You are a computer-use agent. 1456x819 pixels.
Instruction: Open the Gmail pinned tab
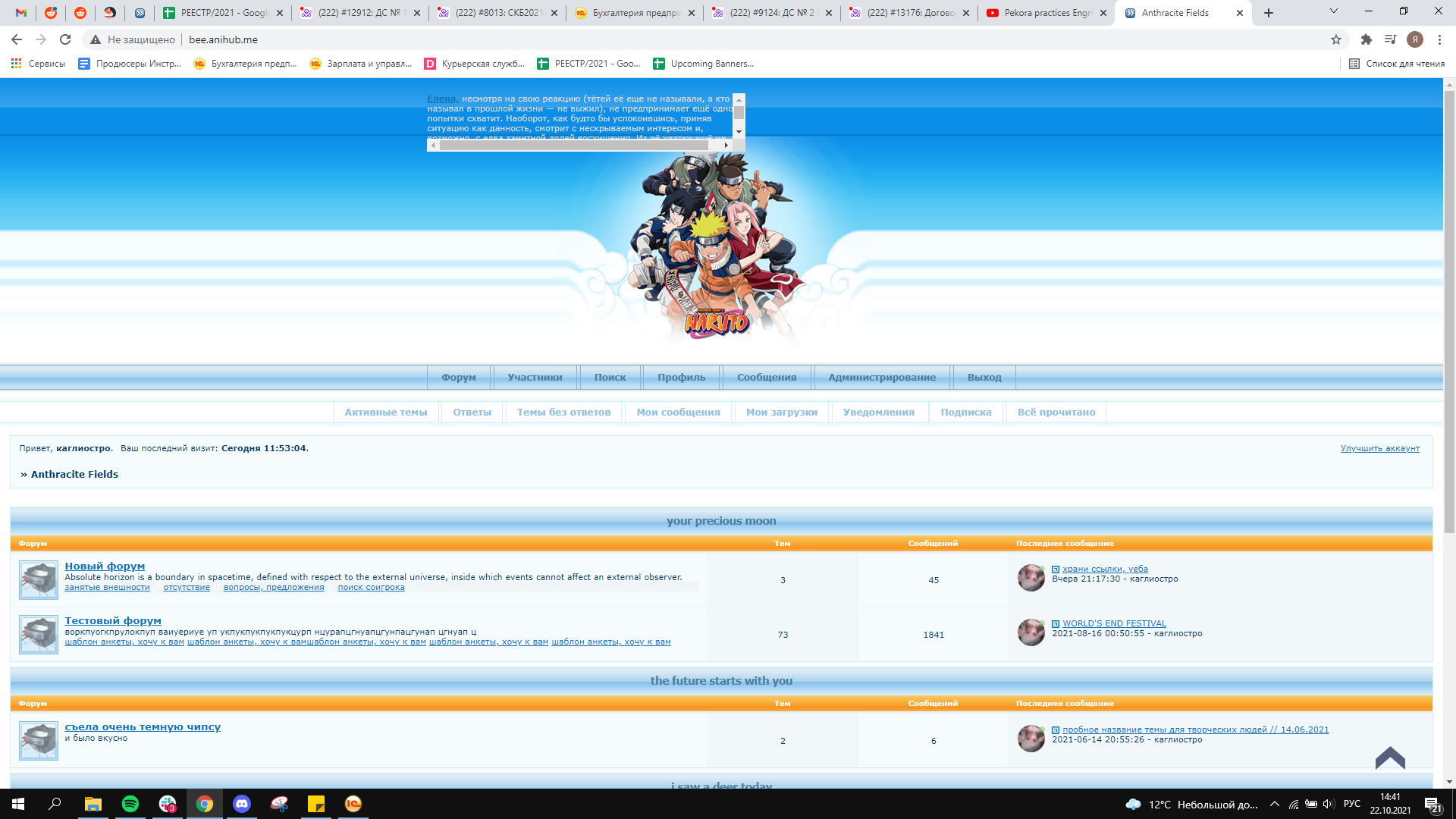(21, 13)
